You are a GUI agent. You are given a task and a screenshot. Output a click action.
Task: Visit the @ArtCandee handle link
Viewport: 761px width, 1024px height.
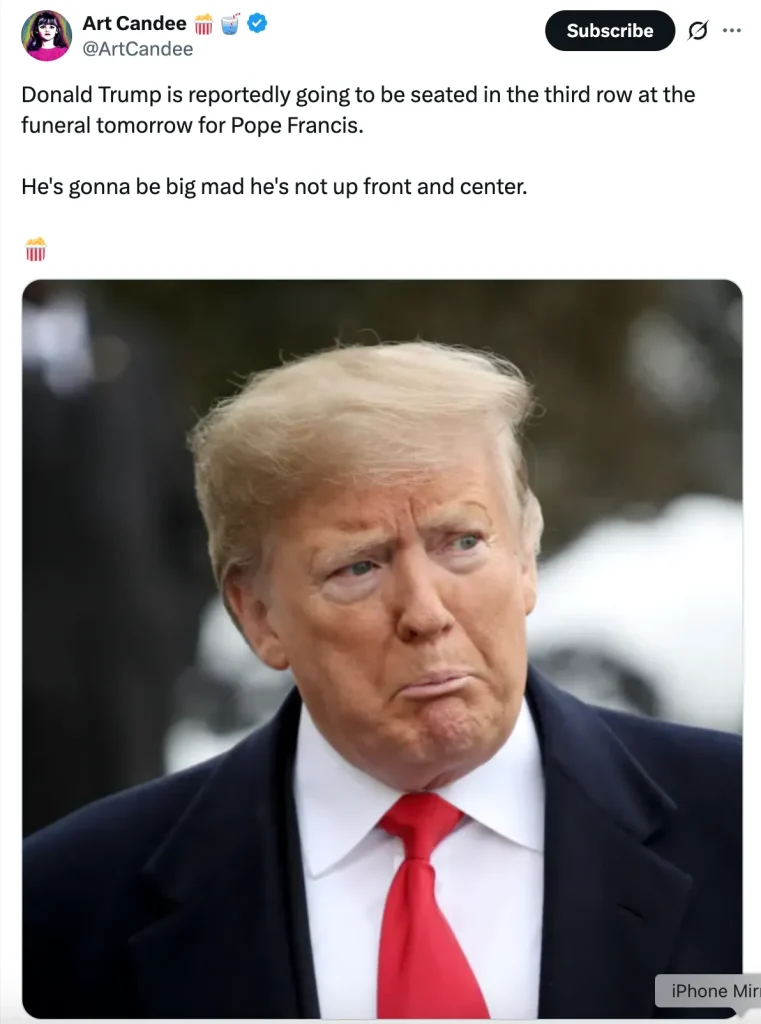point(137,49)
